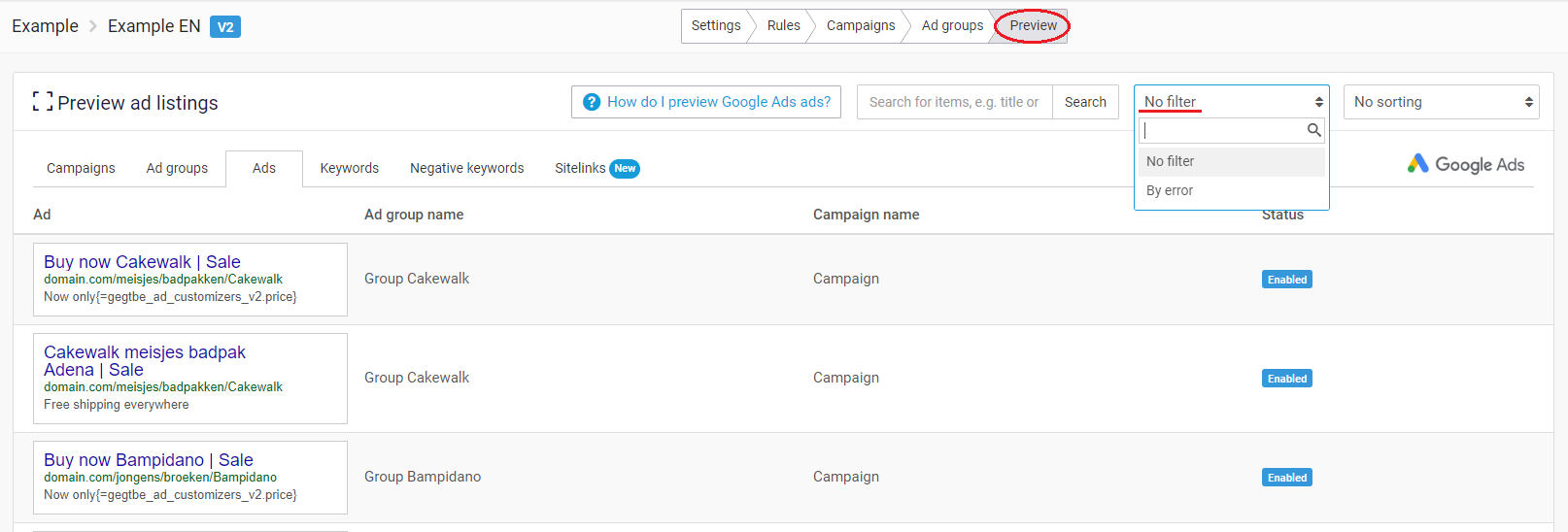Open the No sorting dropdown
The height and width of the screenshot is (532, 1568).
[1441, 102]
